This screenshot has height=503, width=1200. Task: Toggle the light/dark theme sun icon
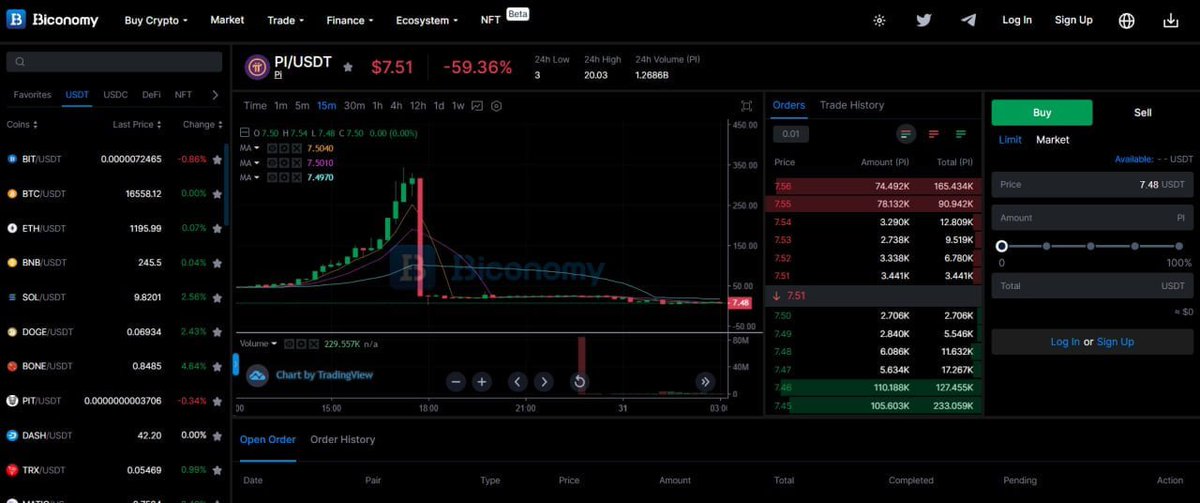(879, 20)
